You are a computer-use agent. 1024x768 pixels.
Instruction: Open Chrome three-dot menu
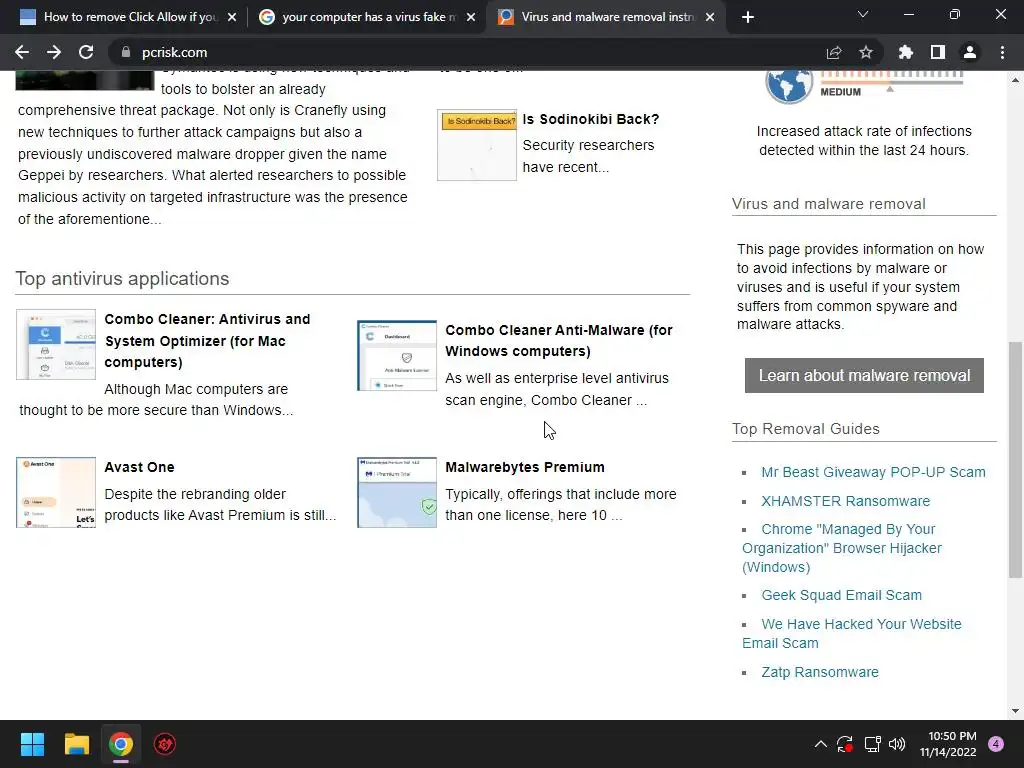tap(1002, 52)
